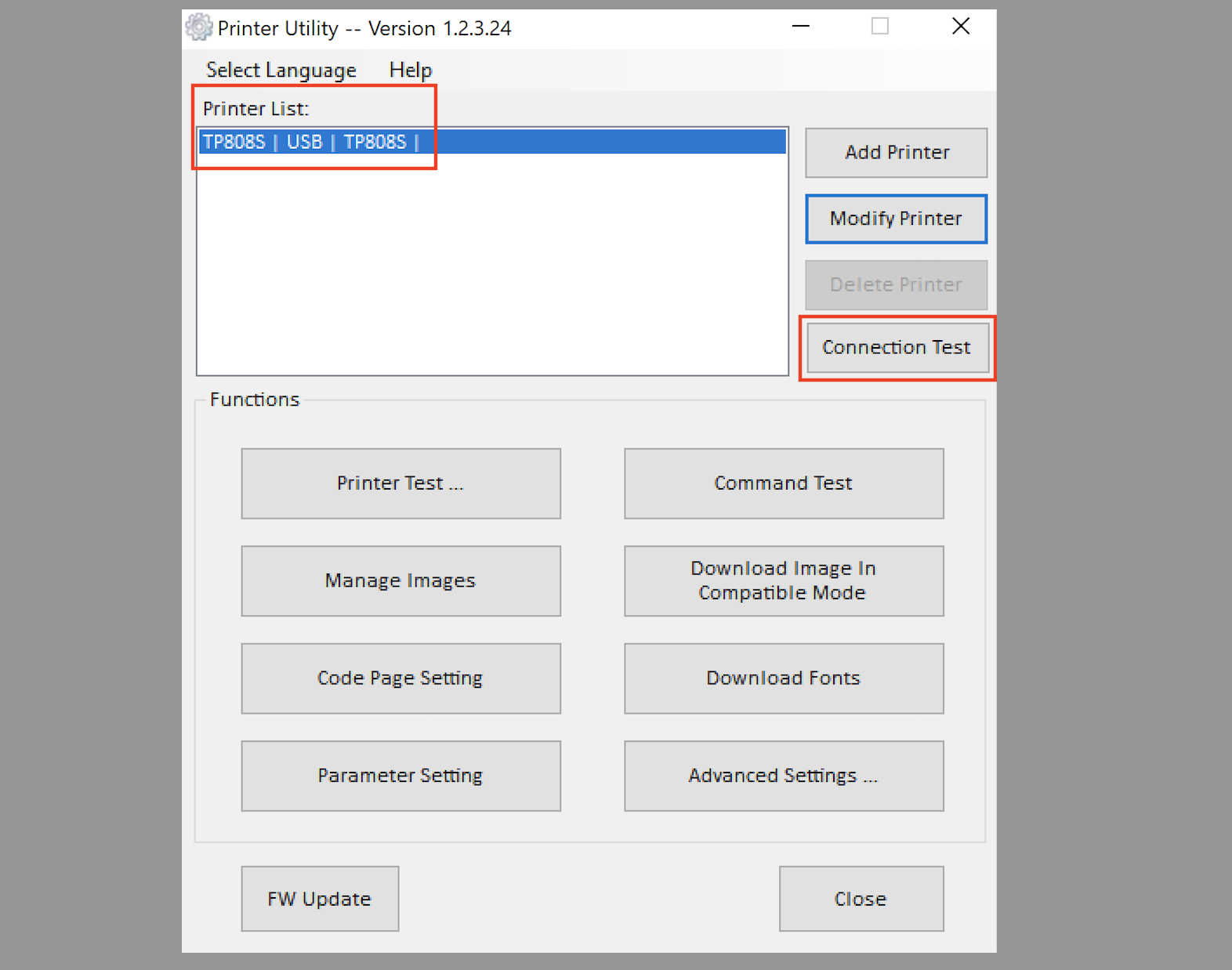Open Printer Test function
Image resolution: width=1232 pixels, height=970 pixels.
400,483
